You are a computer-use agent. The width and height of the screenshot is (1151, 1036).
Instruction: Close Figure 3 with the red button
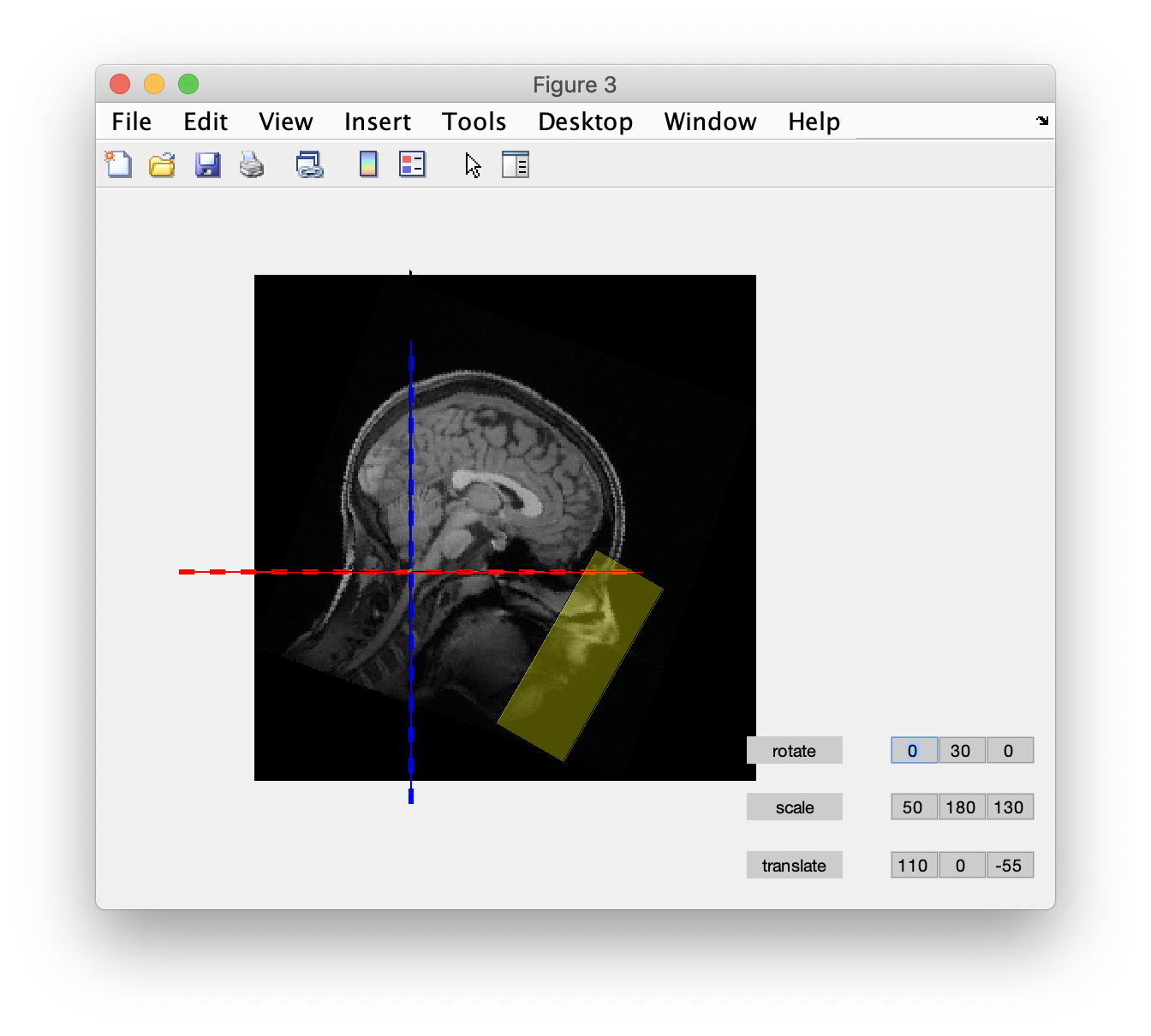click(120, 84)
